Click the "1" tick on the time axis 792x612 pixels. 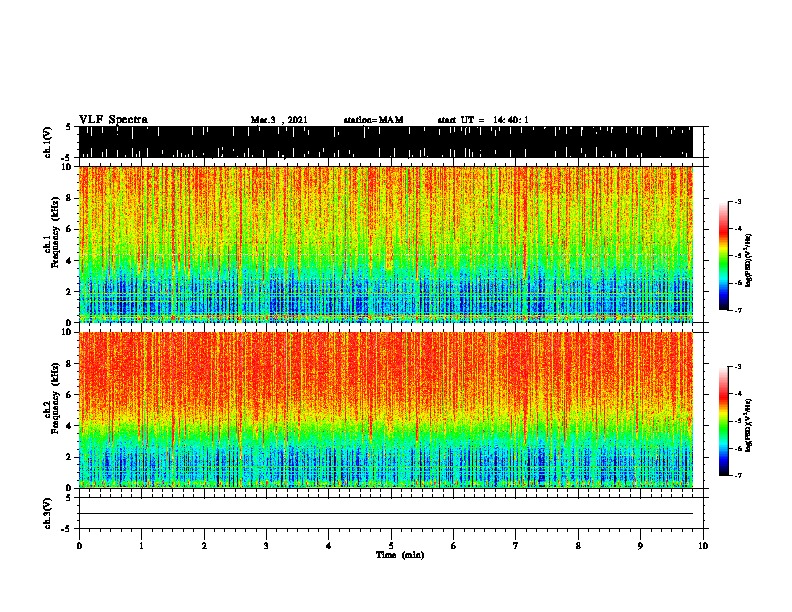pyautogui.click(x=141, y=546)
